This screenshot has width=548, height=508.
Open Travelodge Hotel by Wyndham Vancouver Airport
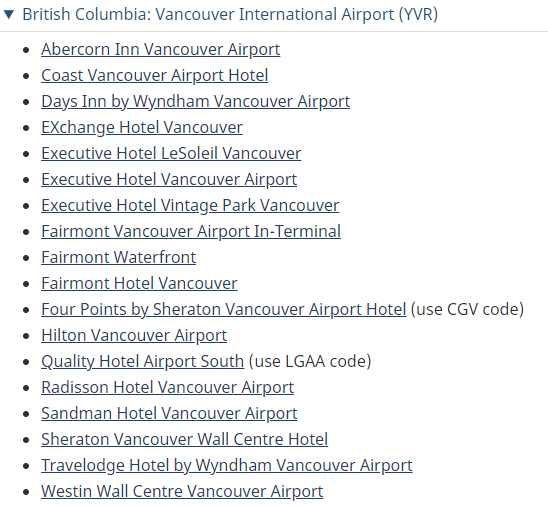[x=227, y=465]
